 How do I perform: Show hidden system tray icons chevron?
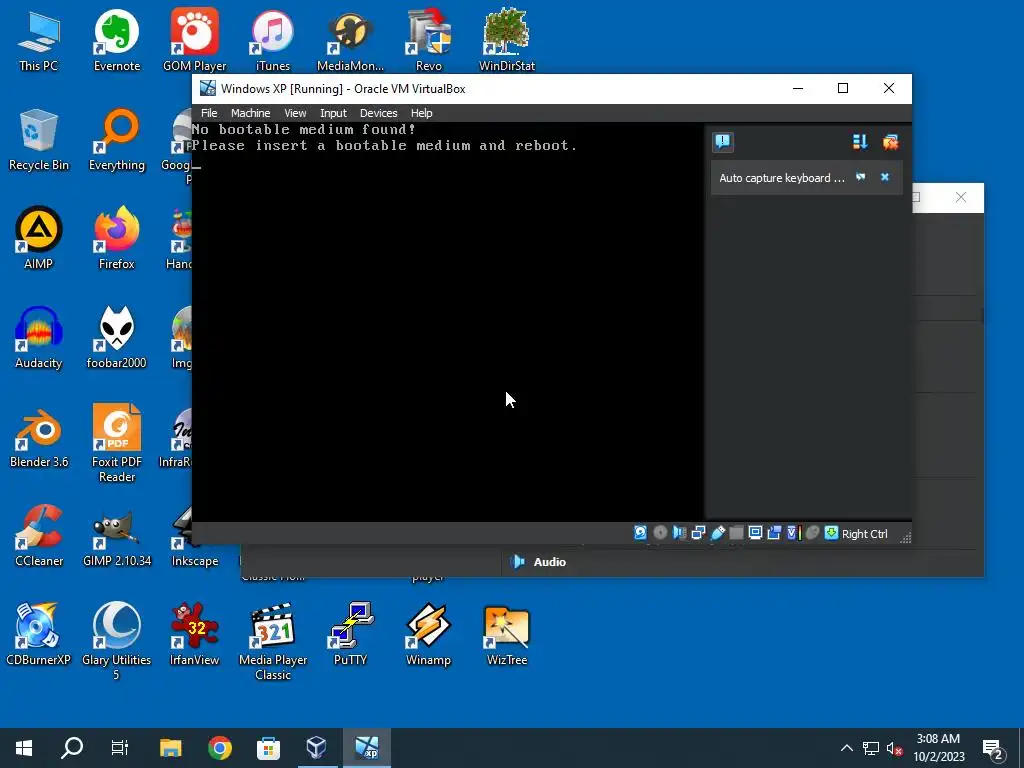click(846, 748)
